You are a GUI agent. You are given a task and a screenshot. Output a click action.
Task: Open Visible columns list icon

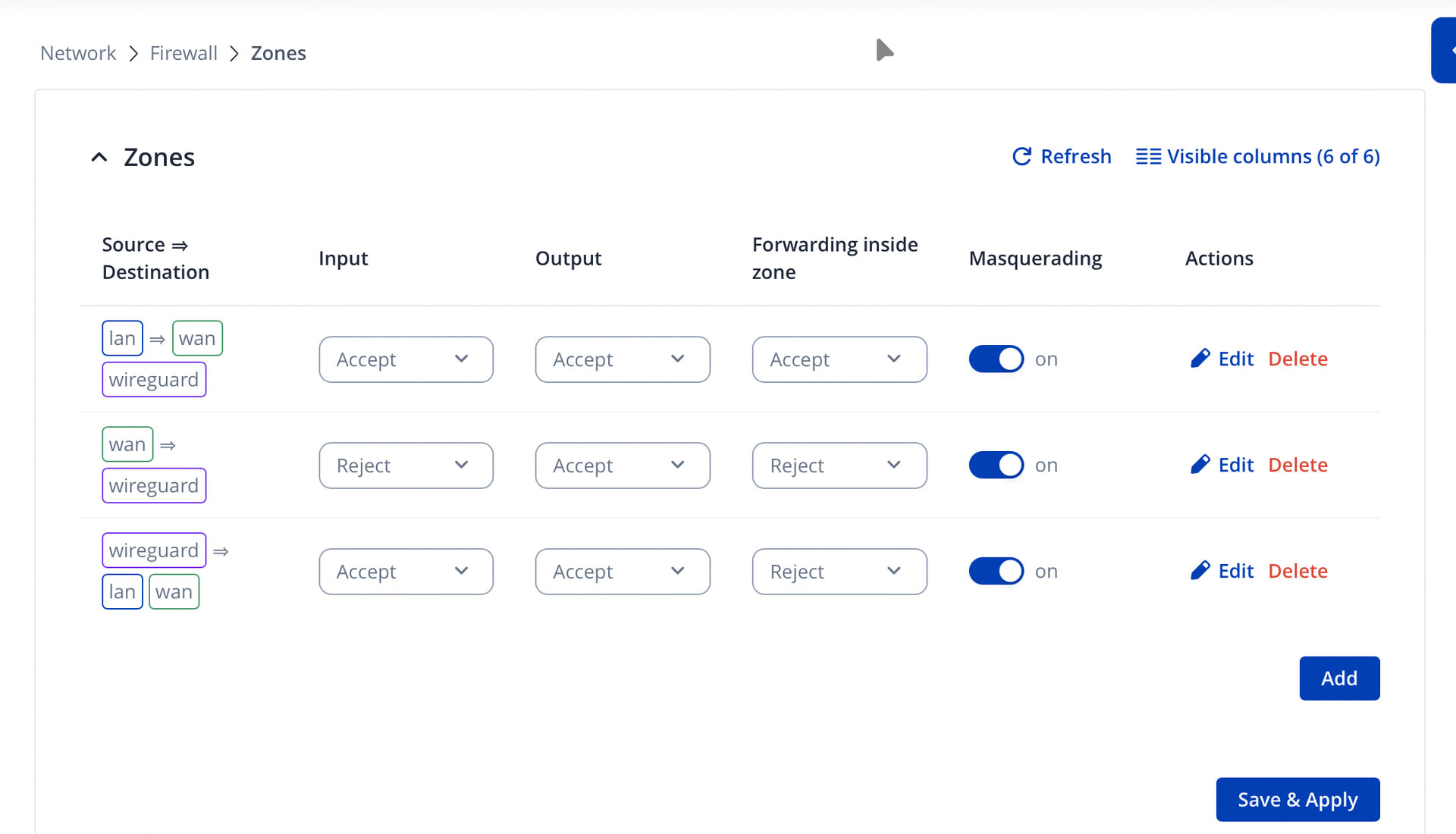(x=1147, y=156)
